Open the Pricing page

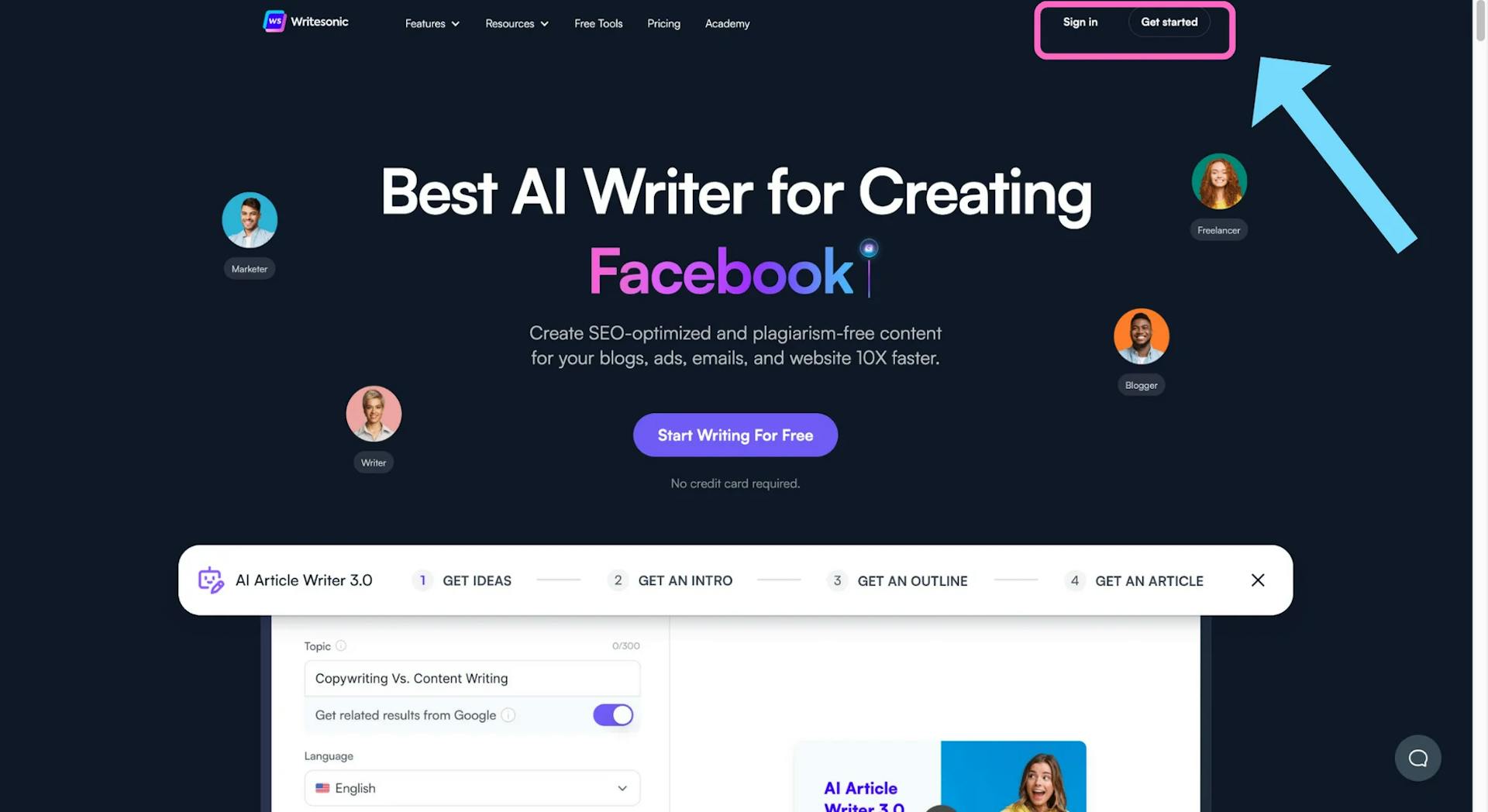(x=663, y=23)
